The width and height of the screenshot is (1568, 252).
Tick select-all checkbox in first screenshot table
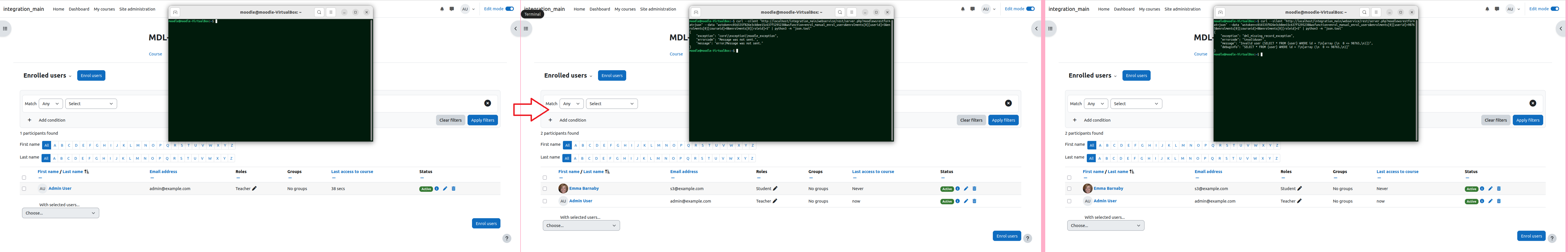click(x=24, y=178)
